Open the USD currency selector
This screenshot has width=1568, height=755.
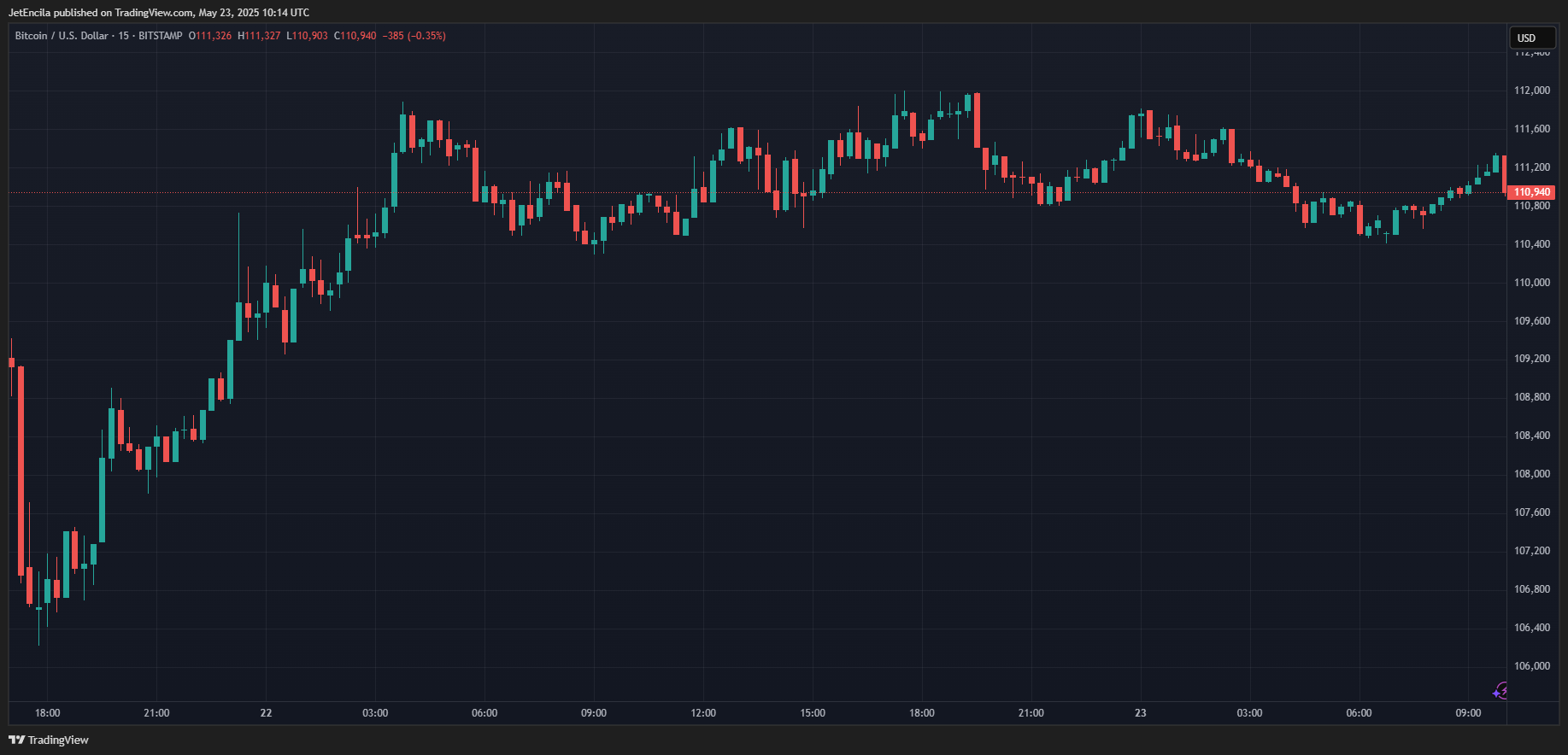(x=1531, y=38)
